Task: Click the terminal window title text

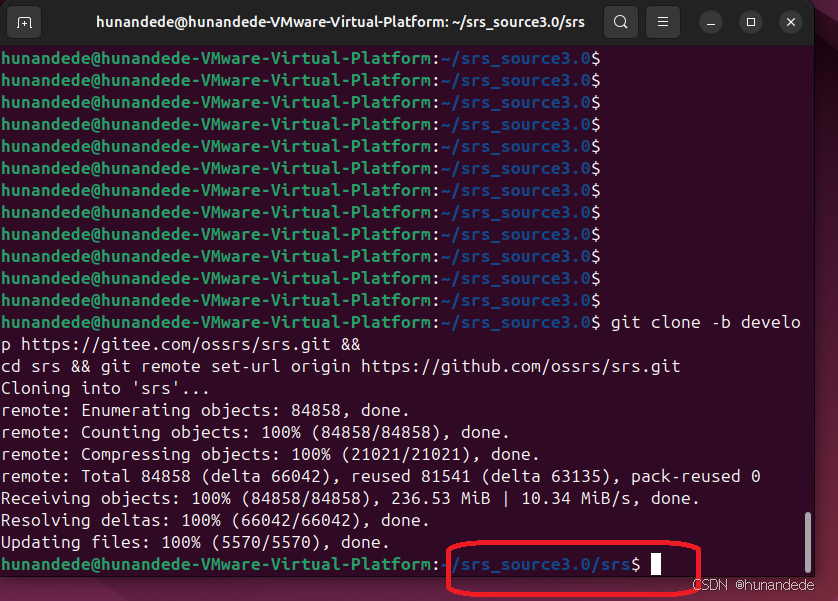Action: [x=340, y=22]
